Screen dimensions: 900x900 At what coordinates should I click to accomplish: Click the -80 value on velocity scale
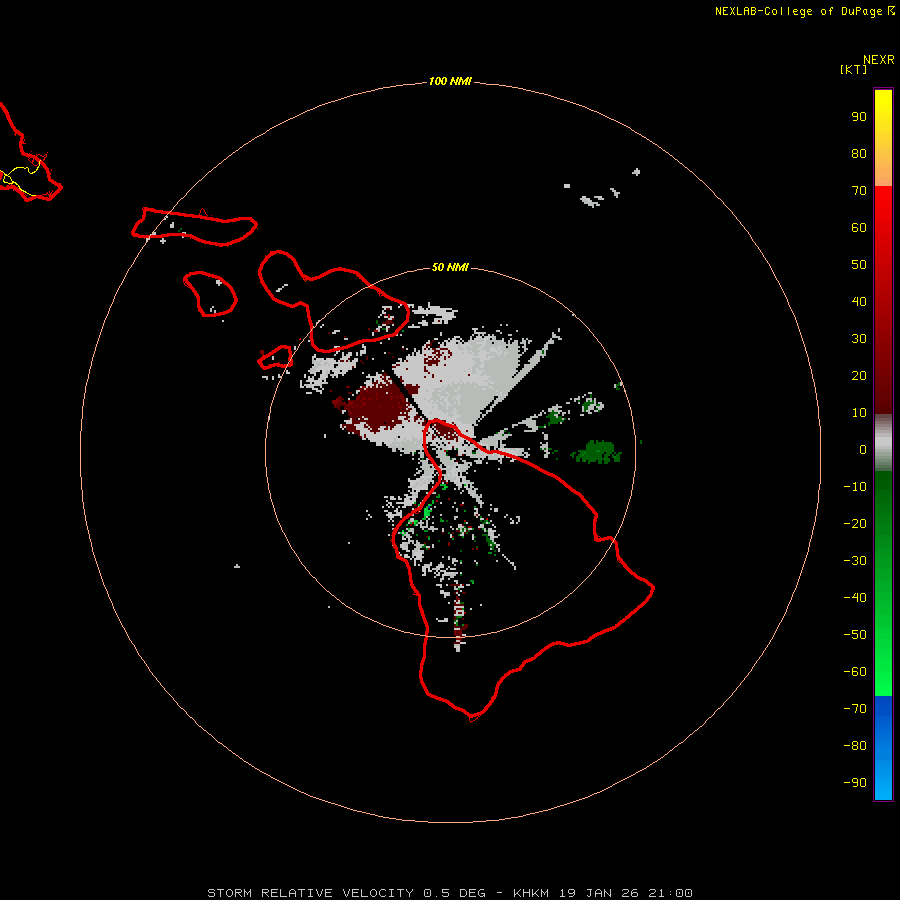tap(855, 746)
